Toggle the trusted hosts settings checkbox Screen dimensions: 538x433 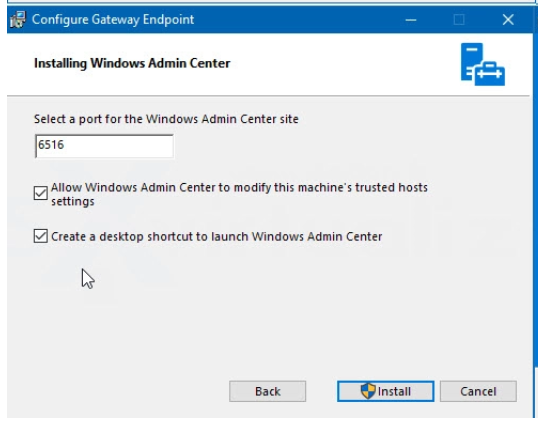[x=40, y=193]
